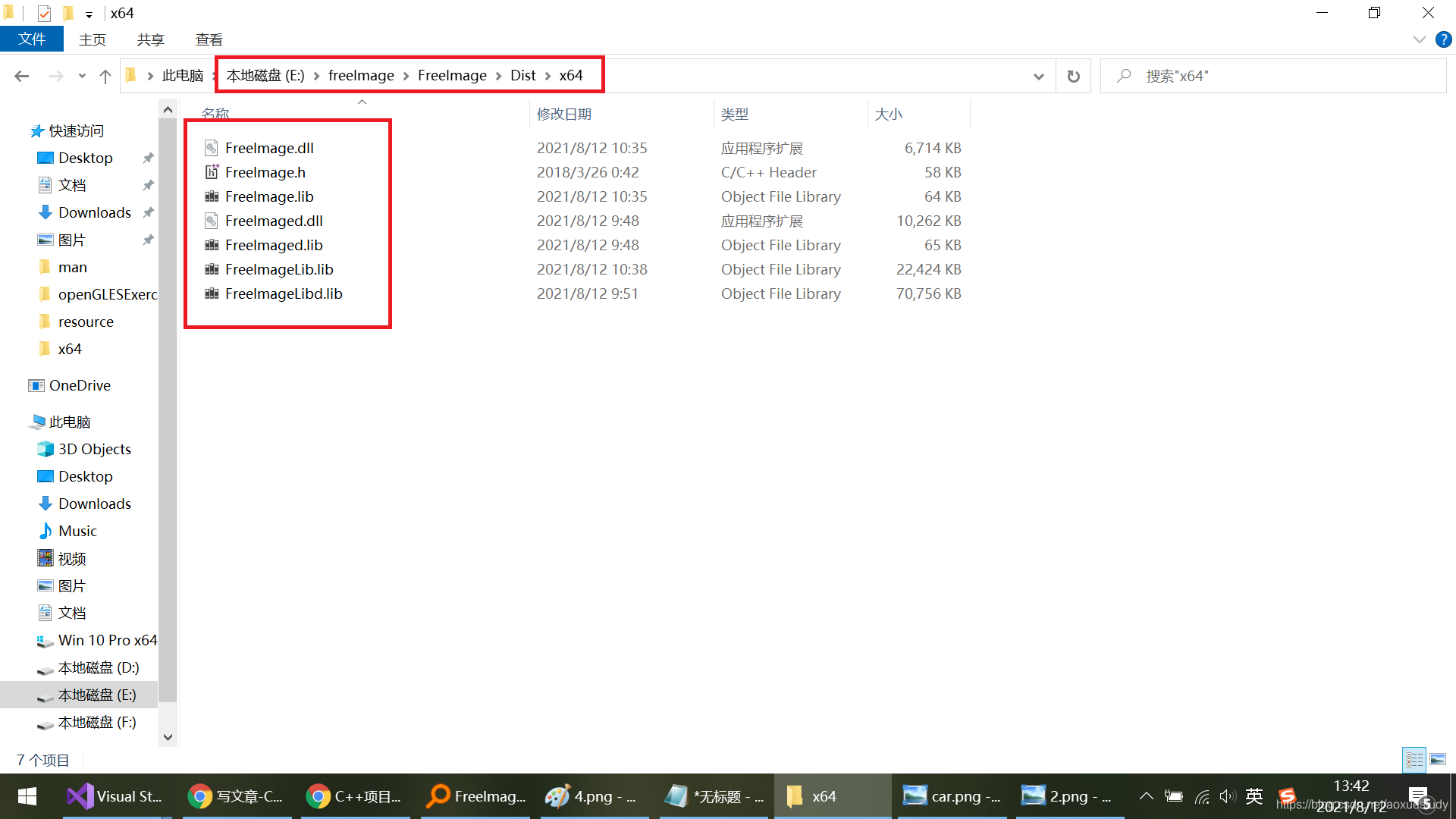Click the search x64 input field
Image resolution: width=1456 pixels, height=819 pixels.
pyautogui.click(x=1282, y=76)
